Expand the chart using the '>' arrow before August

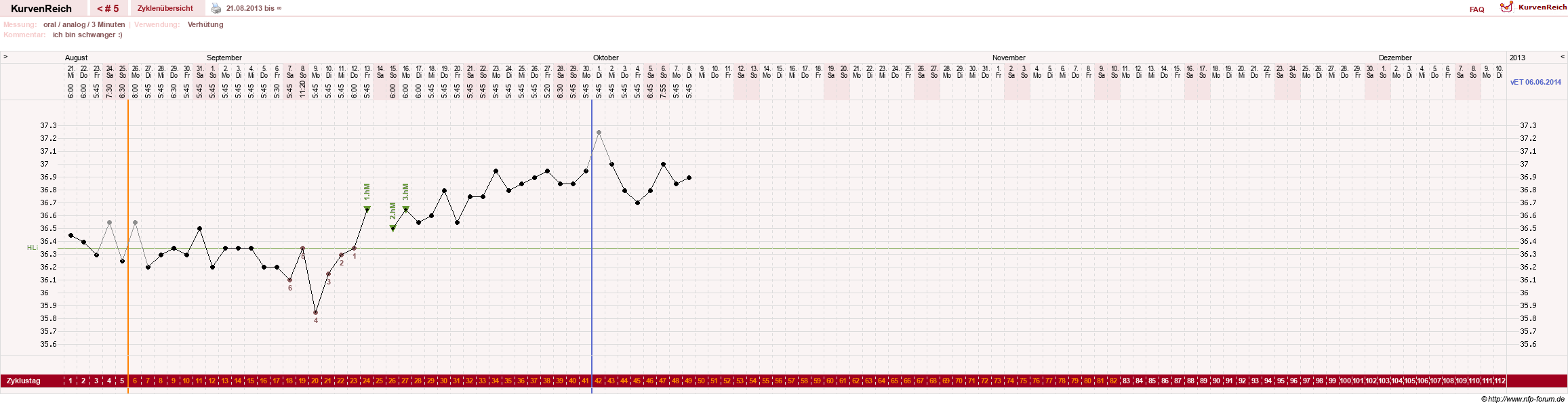click(5, 57)
